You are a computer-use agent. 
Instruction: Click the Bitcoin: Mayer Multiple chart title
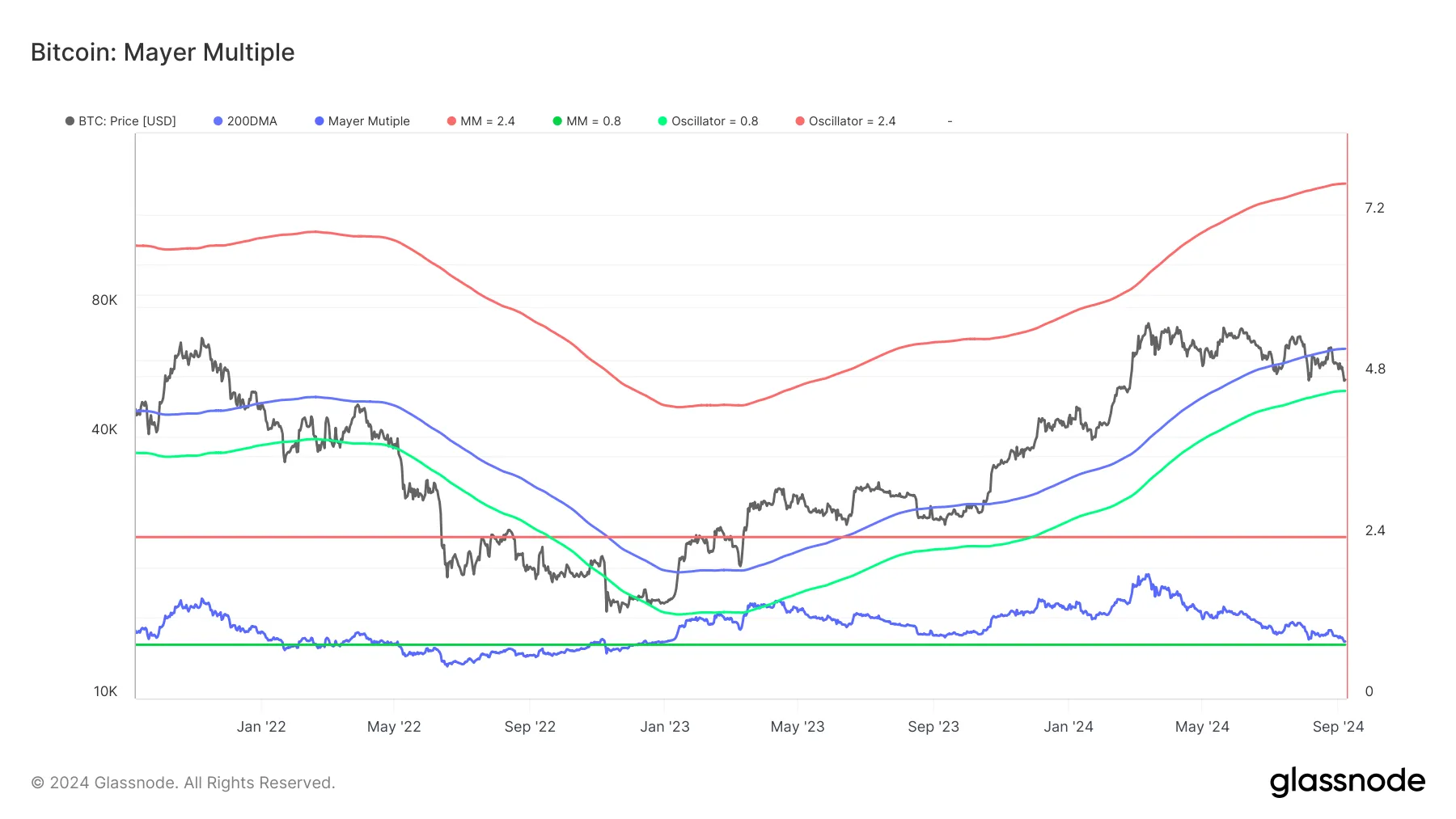[x=163, y=53]
